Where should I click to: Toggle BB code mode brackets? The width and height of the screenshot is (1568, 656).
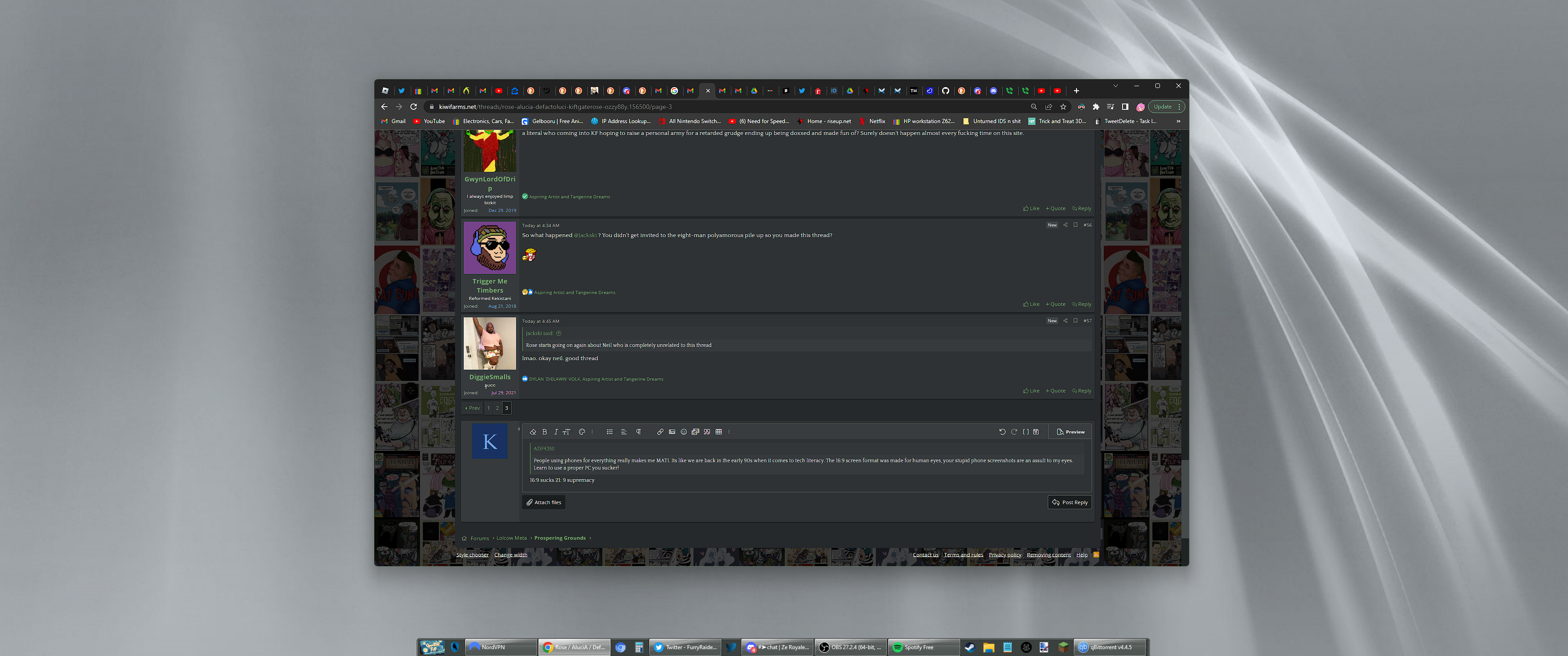tap(1026, 432)
